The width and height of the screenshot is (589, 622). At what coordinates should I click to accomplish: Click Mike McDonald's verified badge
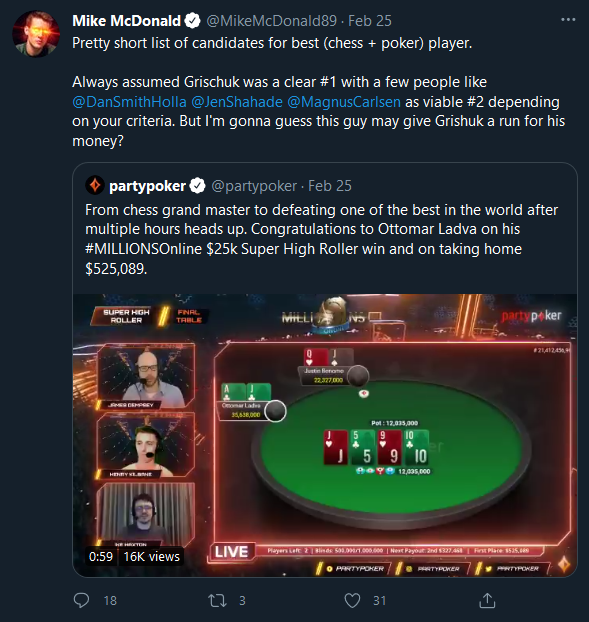pos(193,21)
